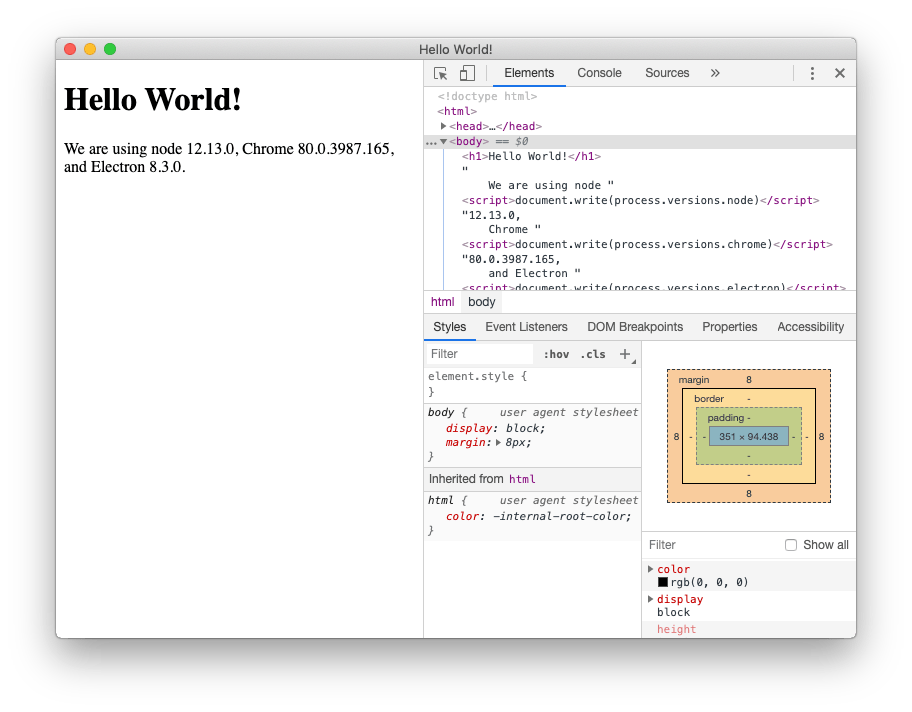Switch to the Properties tab
Screen dimensions: 912x712
click(729, 327)
